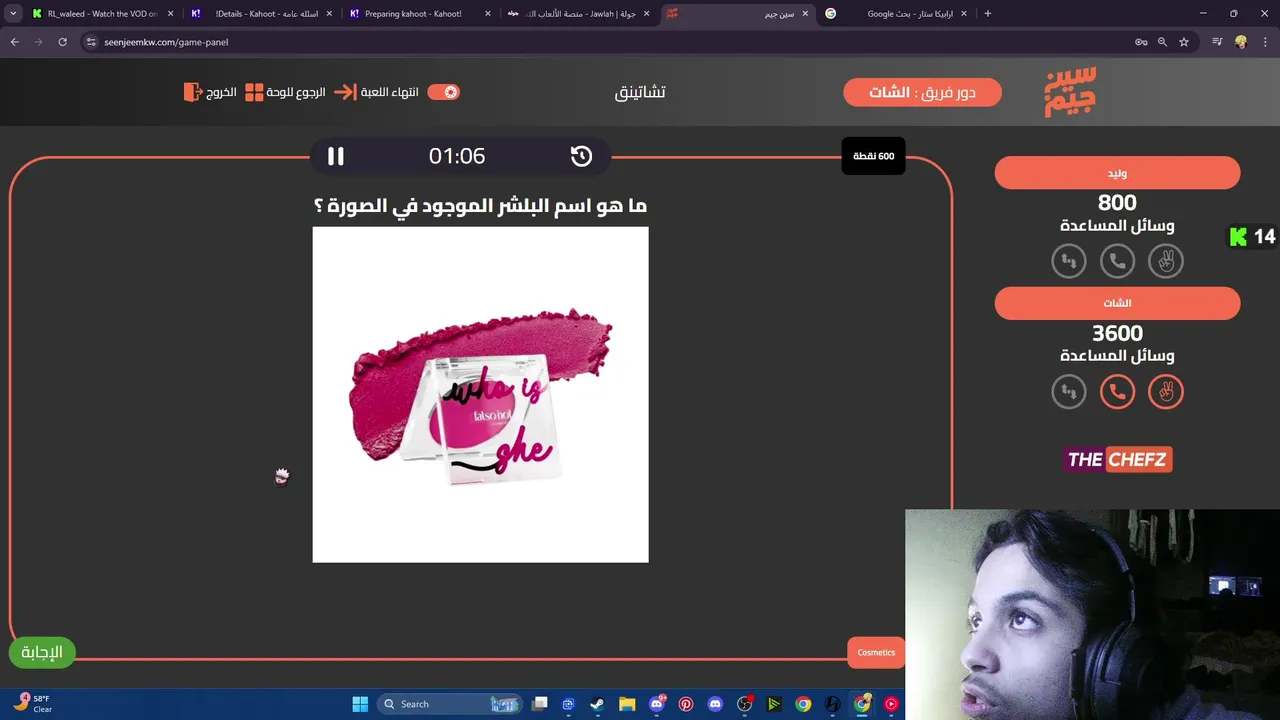The image size is (1280, 720).
Task: Use two-answers hand helper for وليد
Action: click(1165, 261)
